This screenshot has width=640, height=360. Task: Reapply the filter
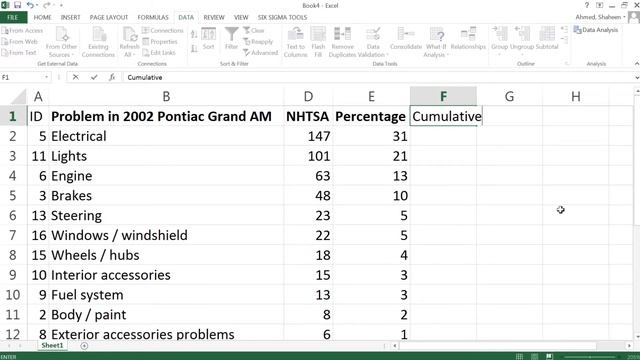tap(258, 42)
